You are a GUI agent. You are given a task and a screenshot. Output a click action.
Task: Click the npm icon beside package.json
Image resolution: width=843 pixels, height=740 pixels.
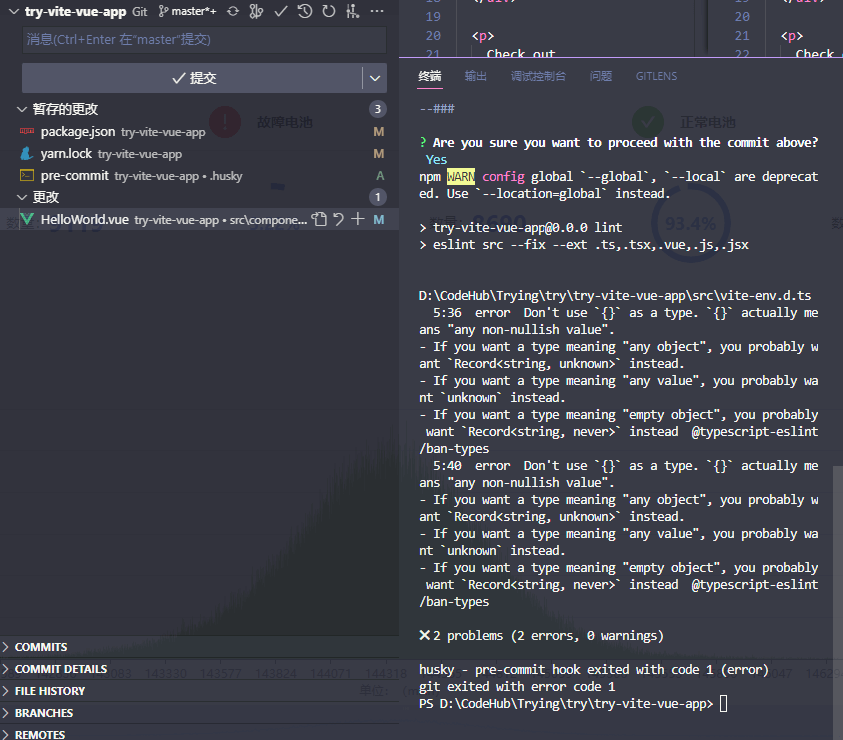[27, 131]
